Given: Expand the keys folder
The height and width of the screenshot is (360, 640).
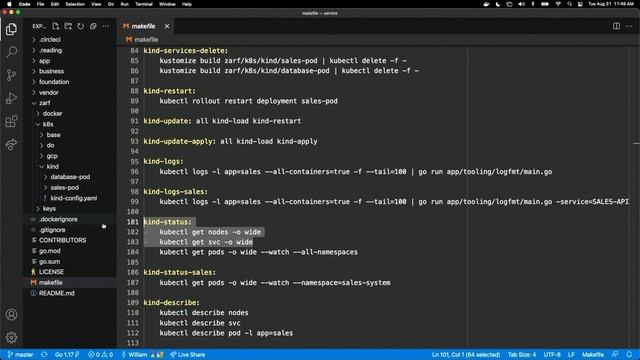Looking at the screenshot, I should click(x=49, y=209).
